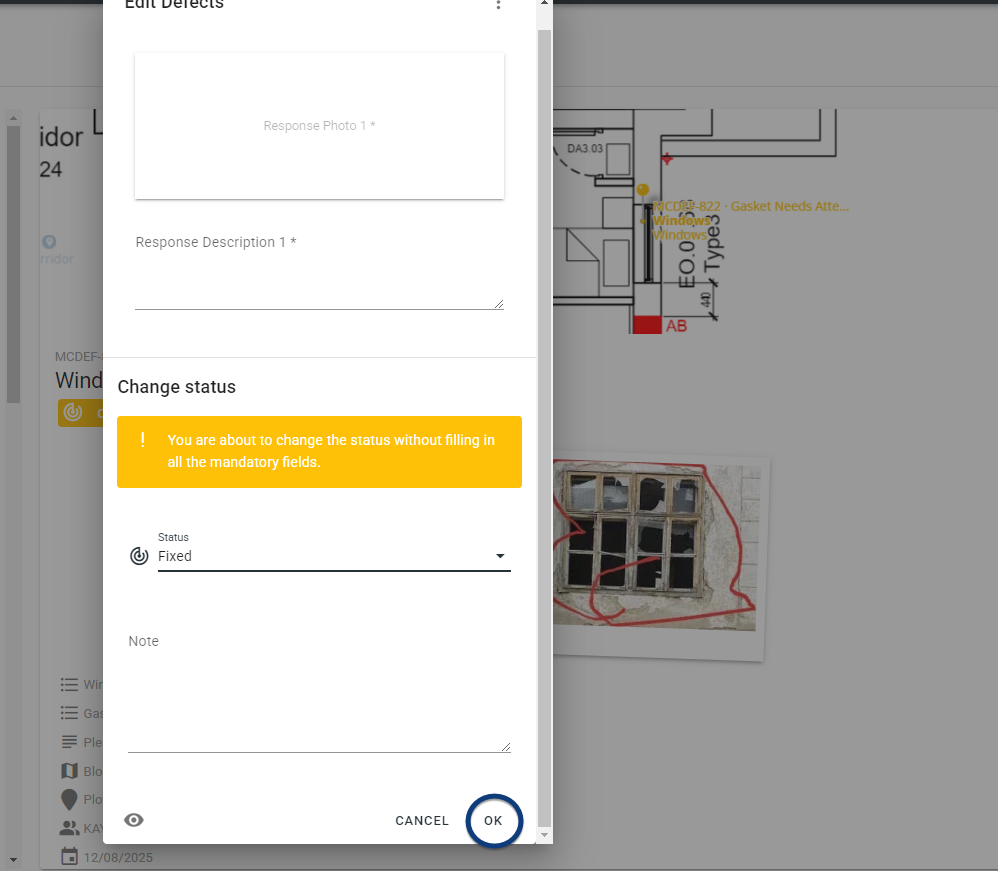
Task: Open the Status dropdown showing Fixed
Action: [x=334, y=556]
